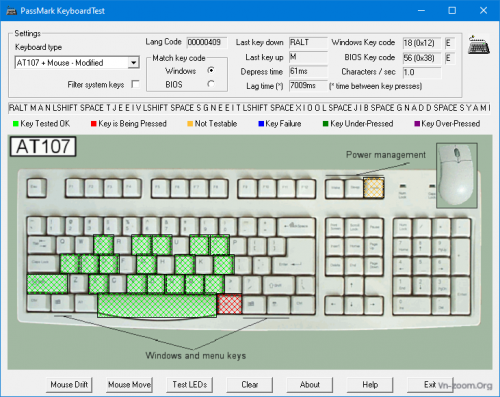Screen dimensions: 500x397
Task: Click the Lag time field 7009ms
Action: pyautogui.click(x=308, y=86)
